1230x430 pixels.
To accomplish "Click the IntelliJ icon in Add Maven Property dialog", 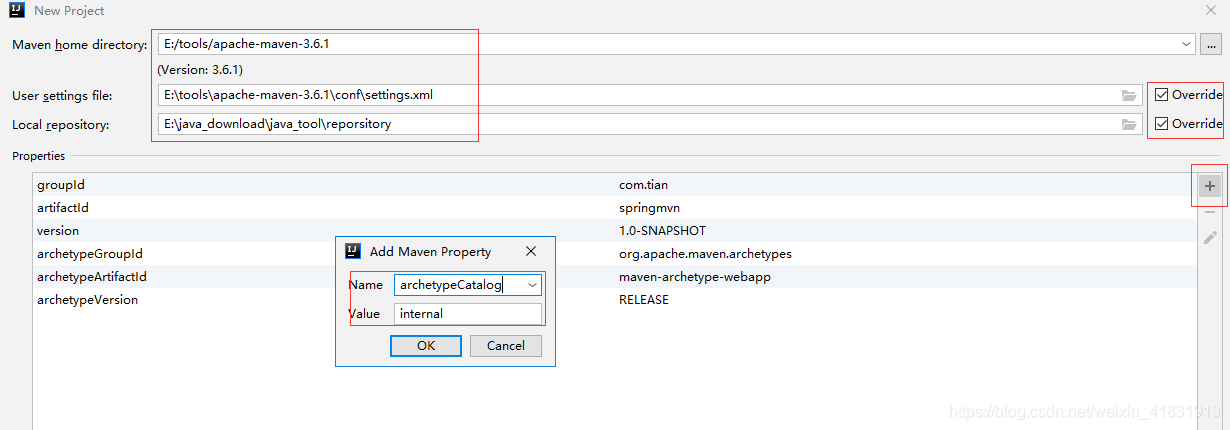I will (x=352, y=251).
